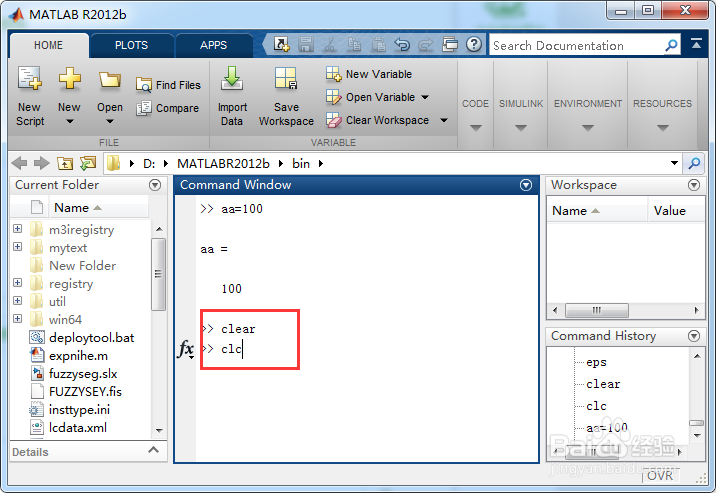Search in current folder path

pyautogui.click(x=695, y=163)
